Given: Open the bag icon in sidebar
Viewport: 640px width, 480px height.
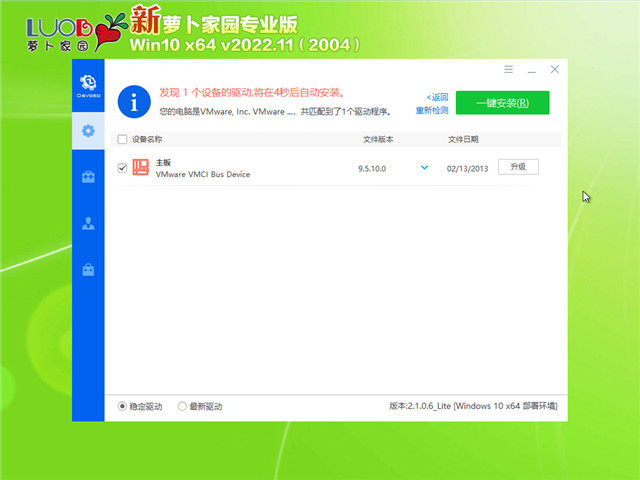Looking at the screenshot, I should 88,269.
